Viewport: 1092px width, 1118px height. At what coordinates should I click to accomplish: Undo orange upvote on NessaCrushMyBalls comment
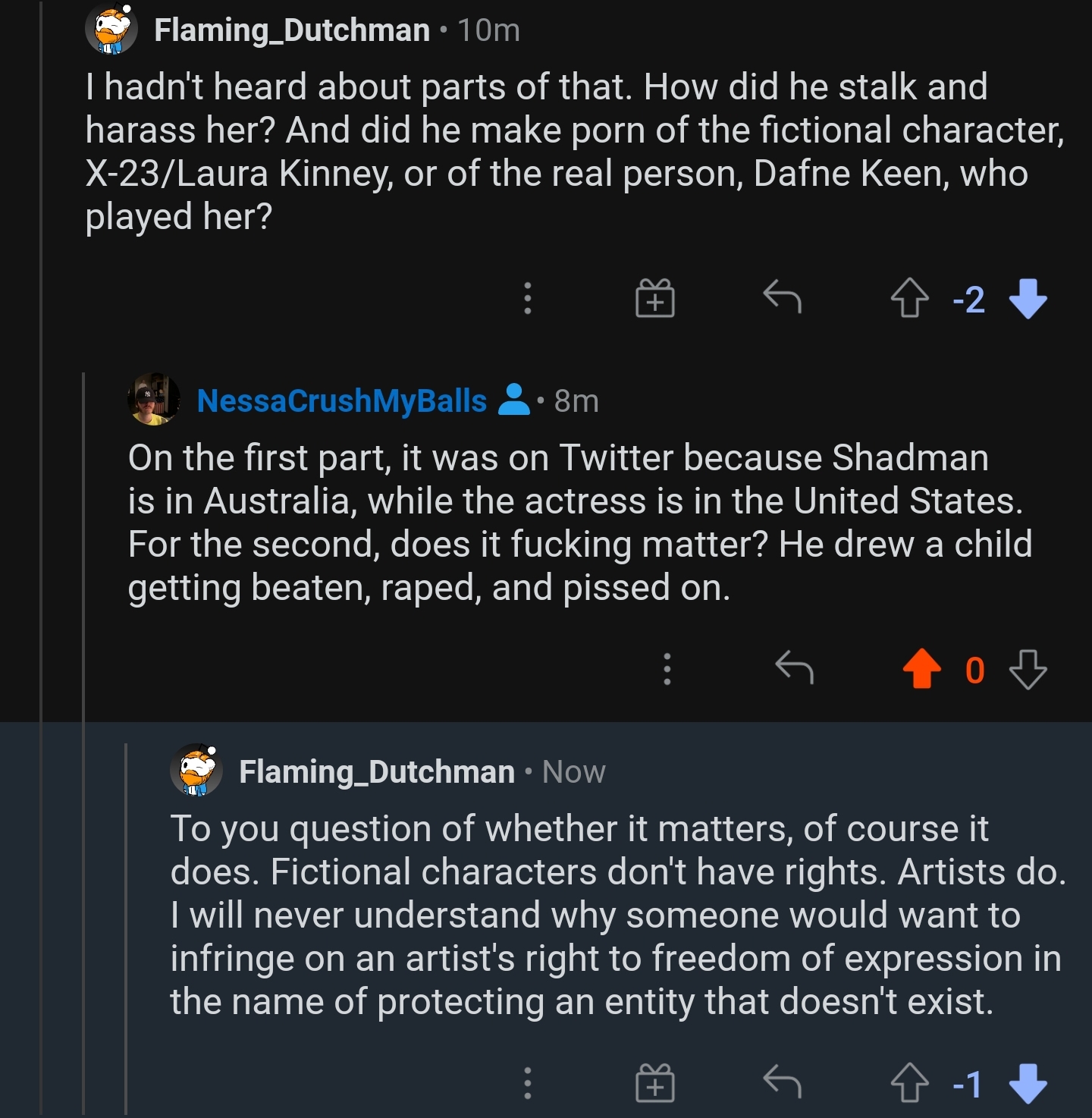pyautogui.click(x=921, y=669)
